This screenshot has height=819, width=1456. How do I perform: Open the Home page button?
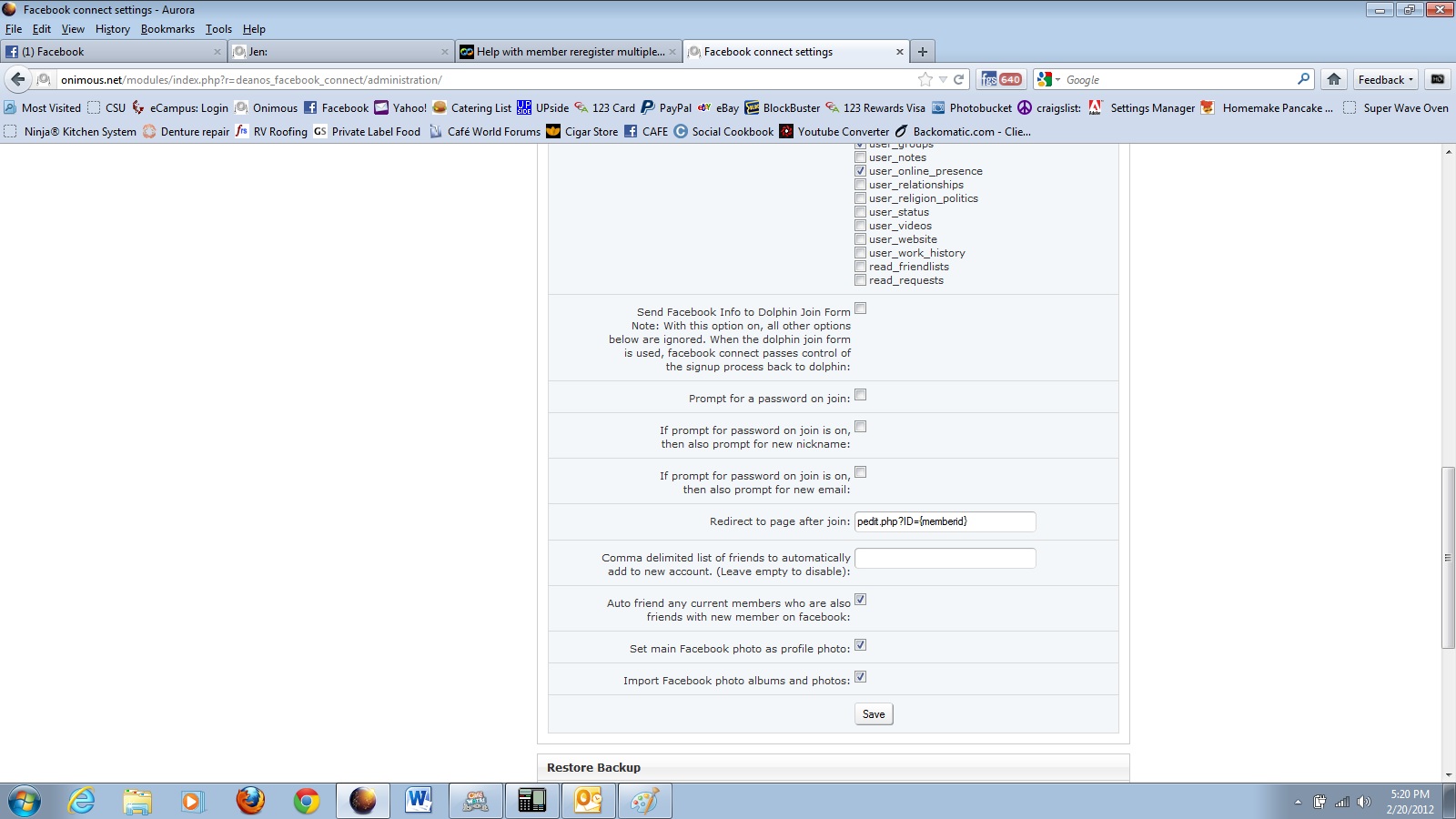pyautogui.click(x=1334, y=79)
